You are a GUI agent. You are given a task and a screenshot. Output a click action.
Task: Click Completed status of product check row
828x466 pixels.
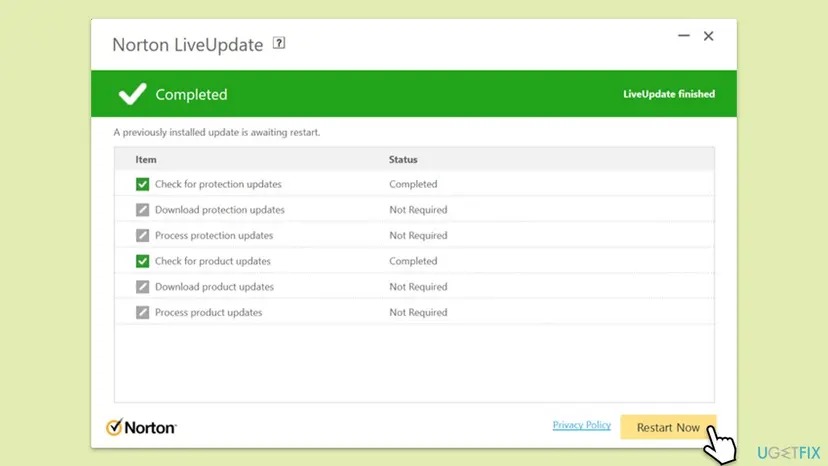tap(413, 261)
